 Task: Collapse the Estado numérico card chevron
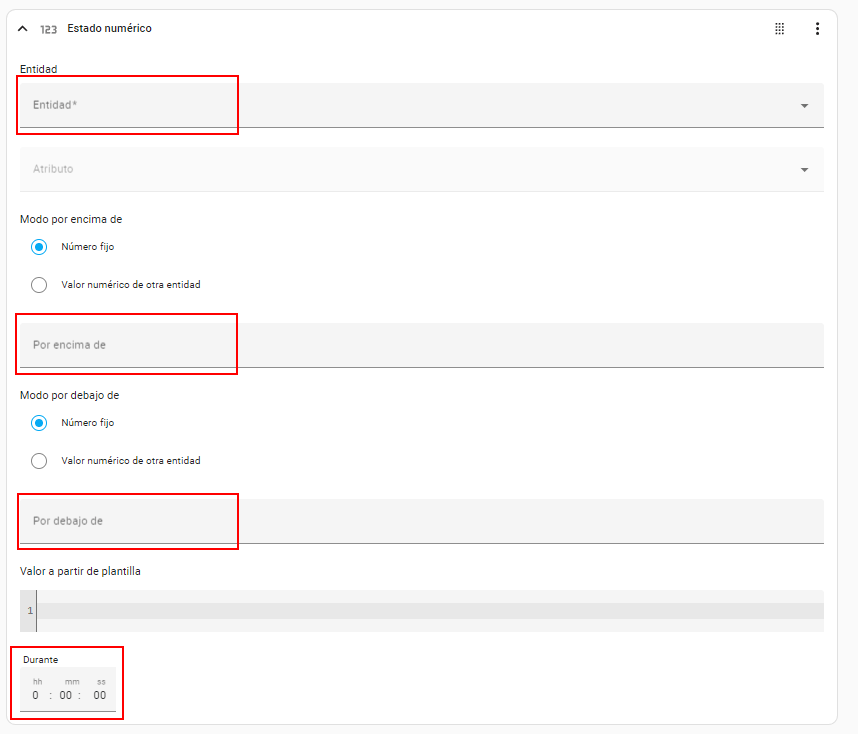coord(23,29)
